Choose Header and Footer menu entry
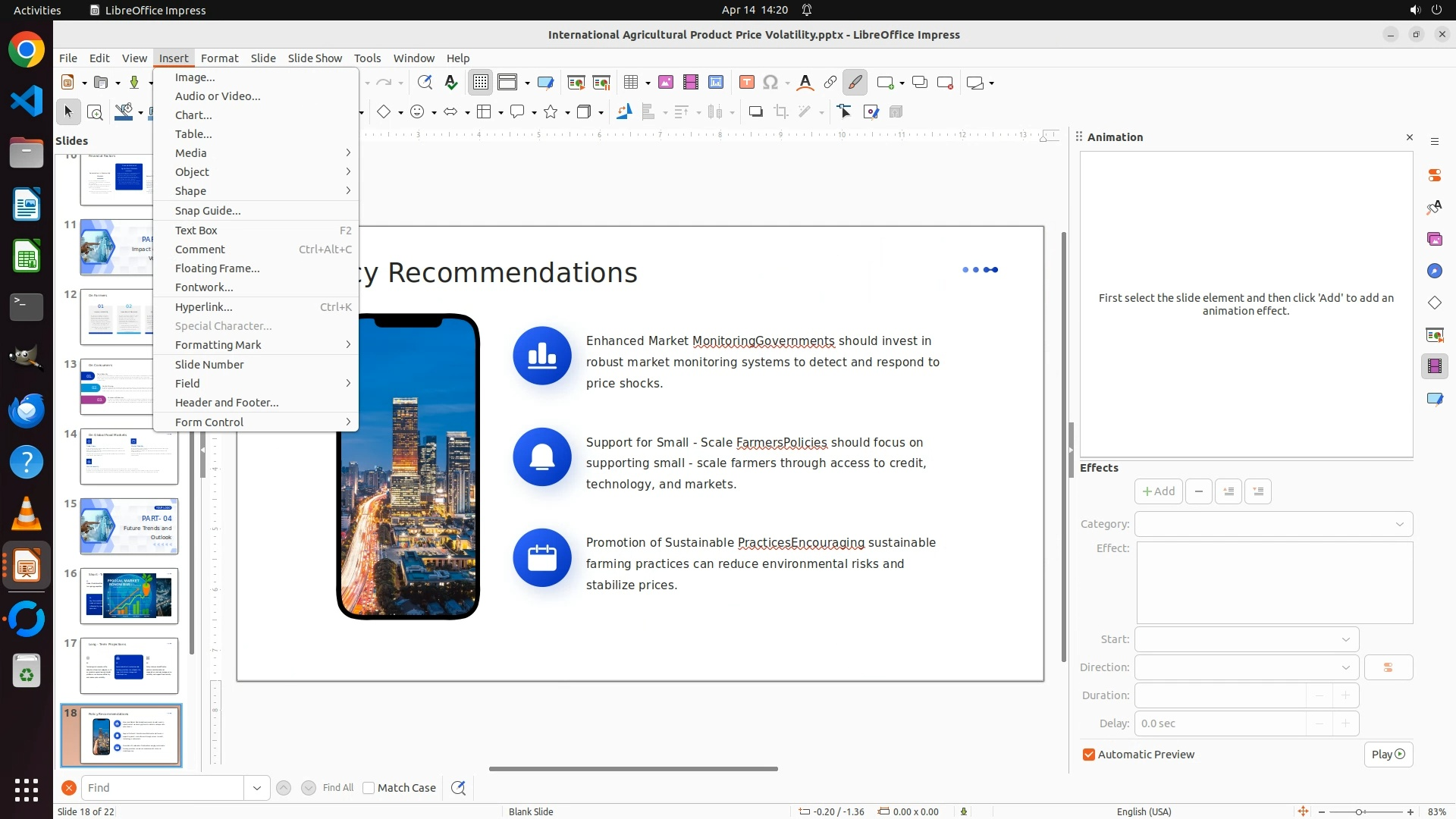 (x=227, y=403)
